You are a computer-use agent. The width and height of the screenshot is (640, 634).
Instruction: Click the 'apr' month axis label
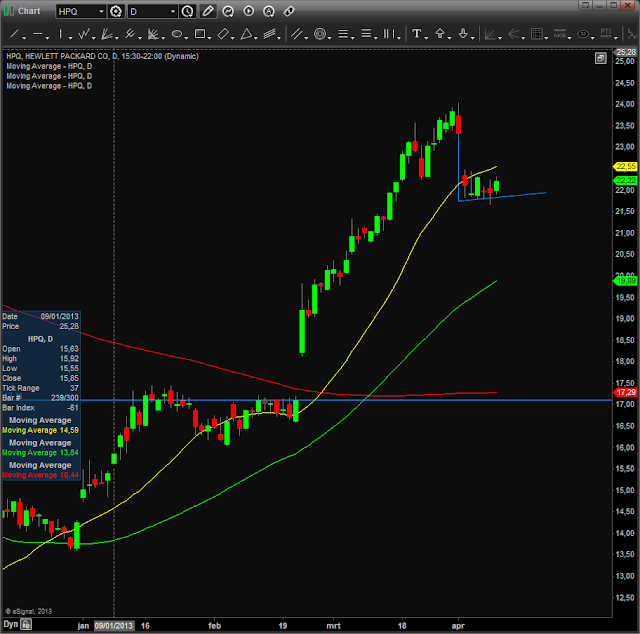coord(458,625)
